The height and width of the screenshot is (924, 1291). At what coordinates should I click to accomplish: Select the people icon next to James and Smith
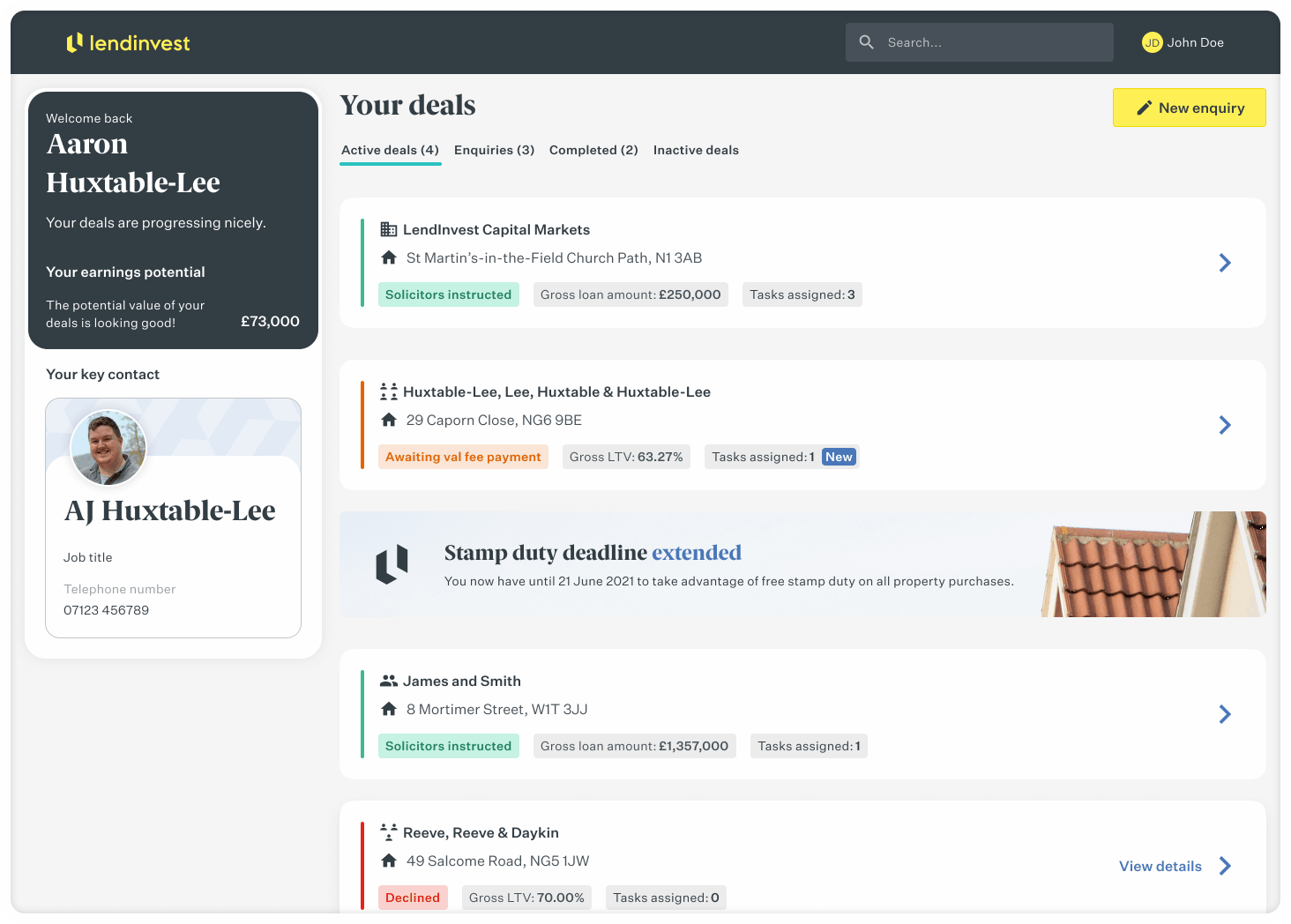pos(389,680)
